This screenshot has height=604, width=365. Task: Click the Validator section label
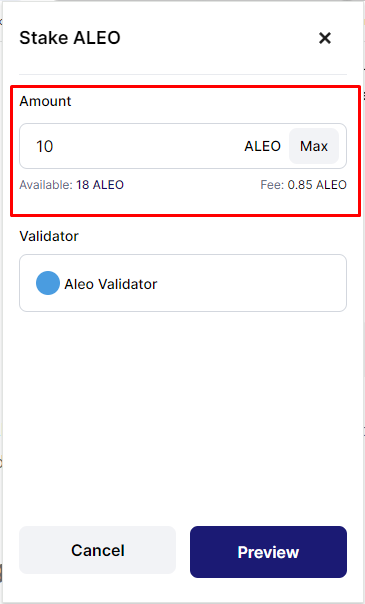click(49, 236)
